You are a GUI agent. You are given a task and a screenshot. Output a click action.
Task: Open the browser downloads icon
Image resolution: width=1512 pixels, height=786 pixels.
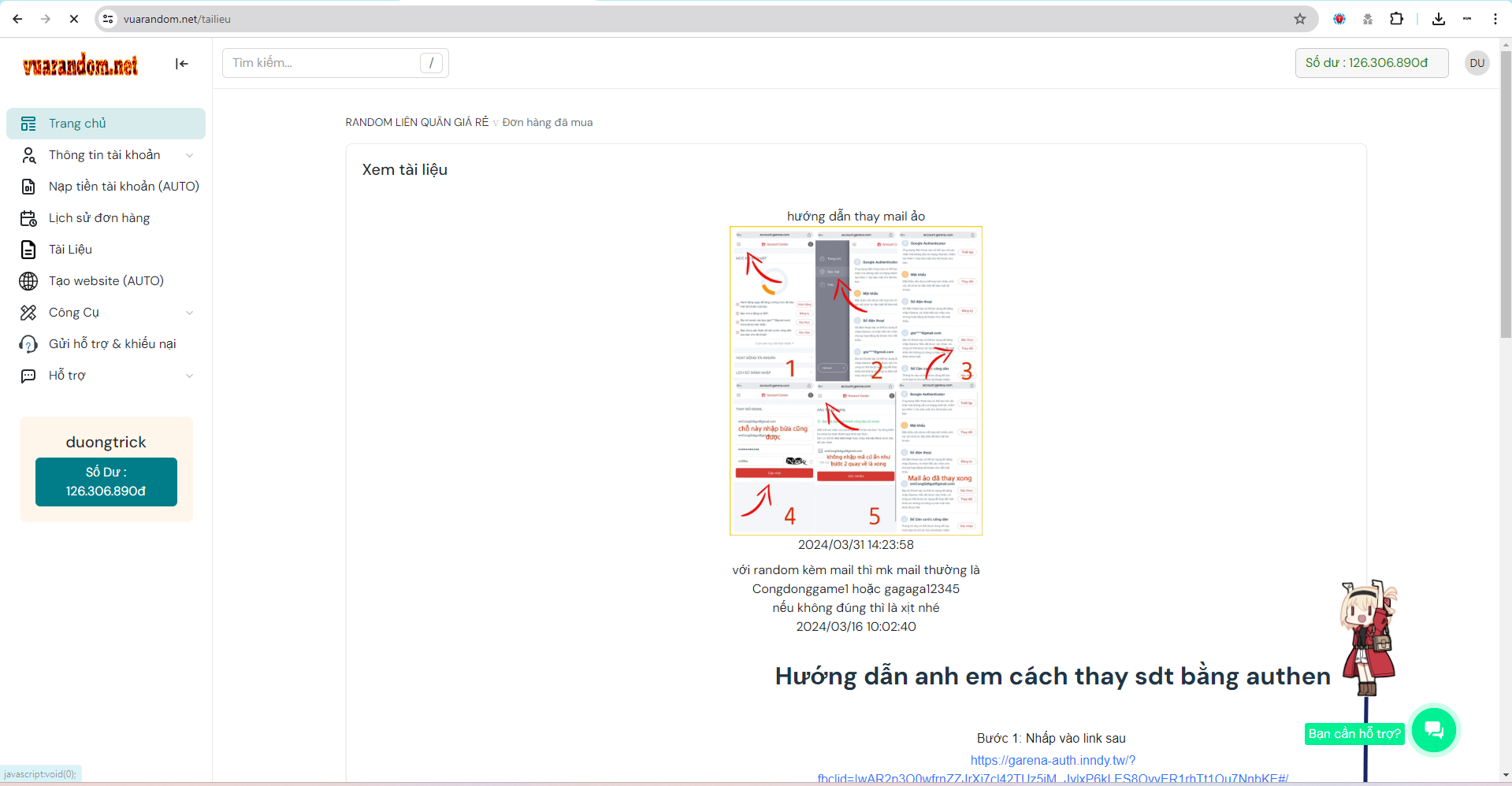pyautogui.click(x=1438, y=19)
